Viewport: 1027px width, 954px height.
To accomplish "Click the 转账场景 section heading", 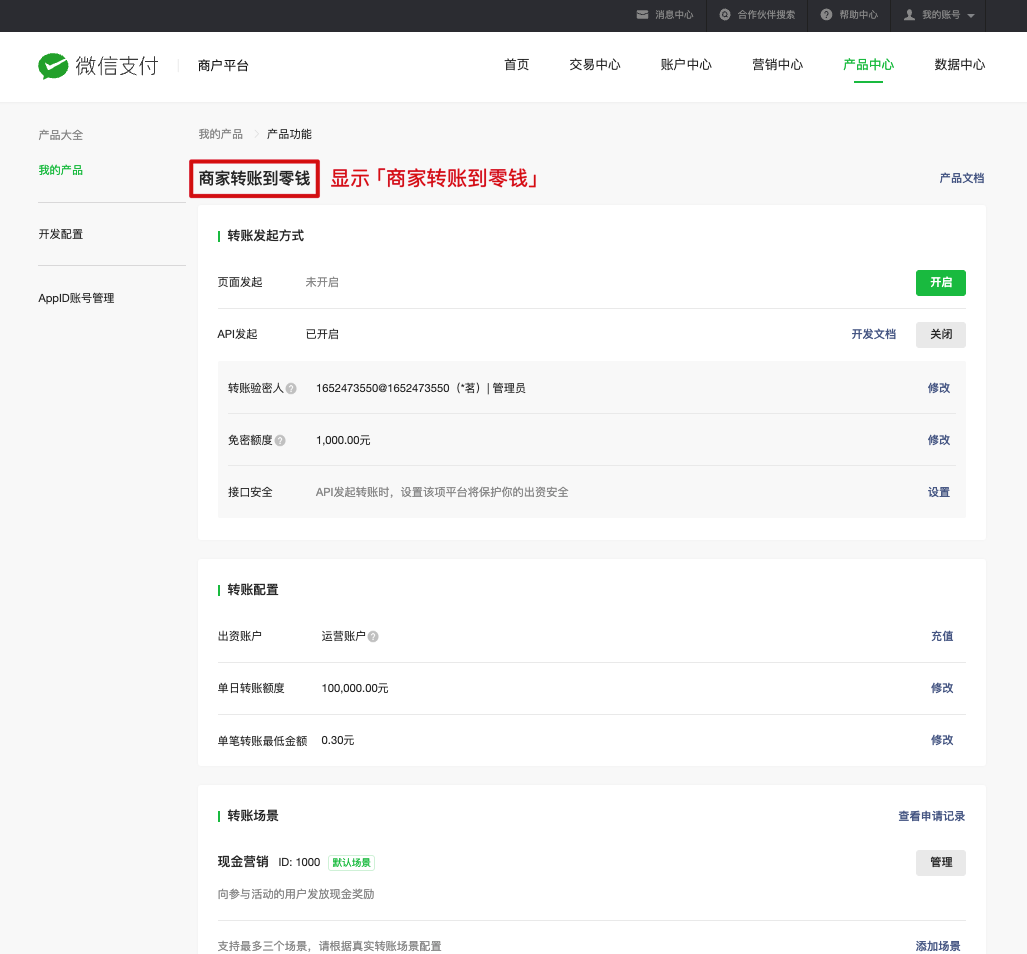I will pyautogui.click(x=253, y=816).
